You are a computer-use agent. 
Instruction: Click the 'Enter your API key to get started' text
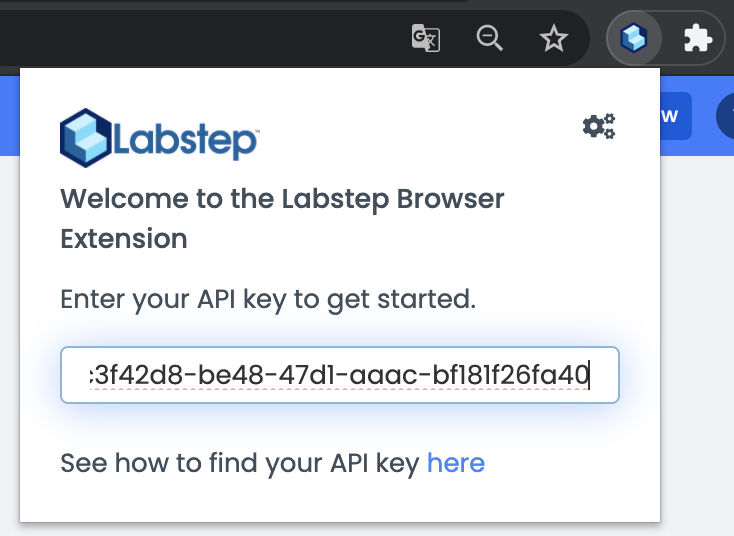(267, 299)
